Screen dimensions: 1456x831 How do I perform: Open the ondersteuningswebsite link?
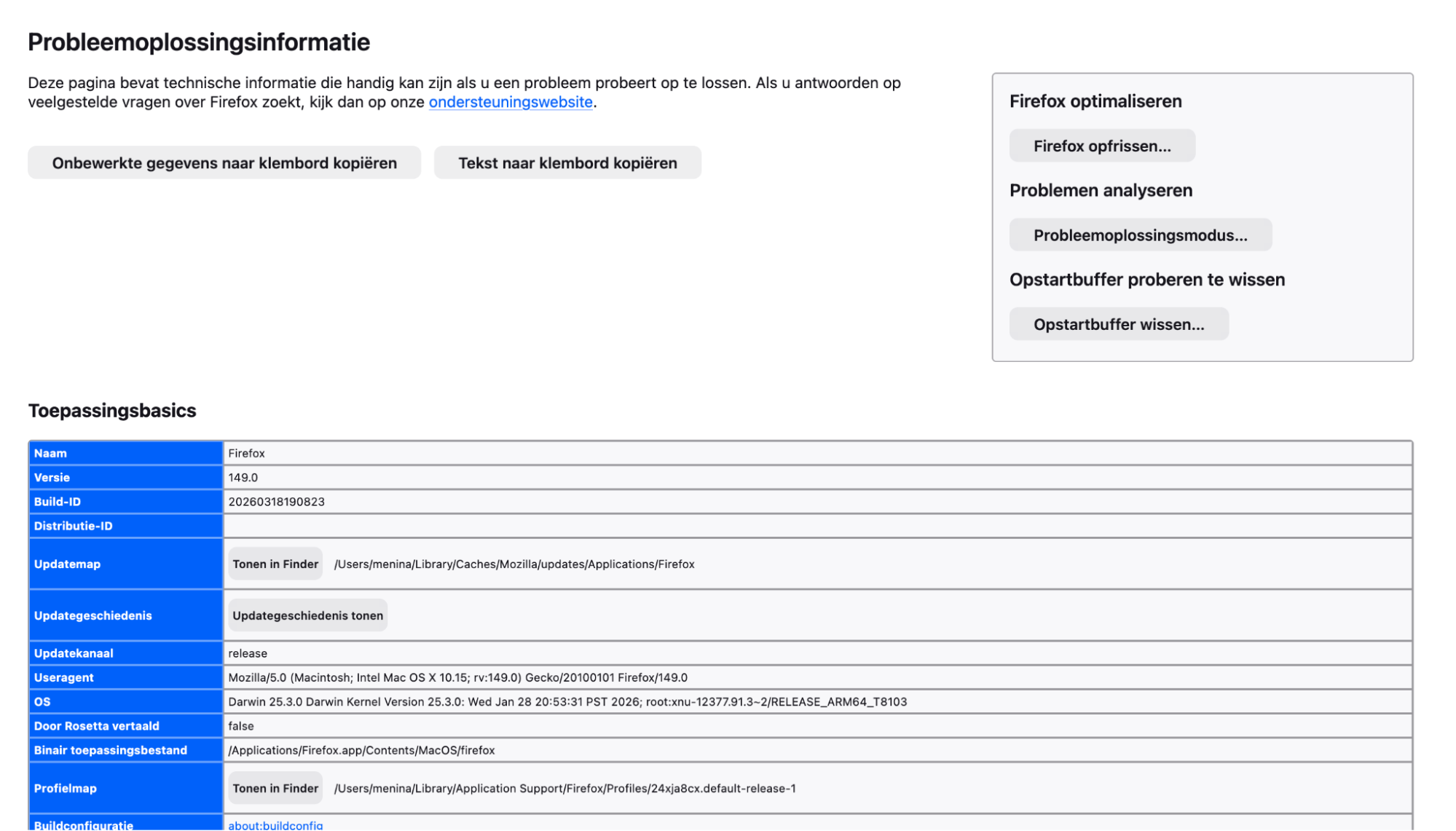[511, 102]
